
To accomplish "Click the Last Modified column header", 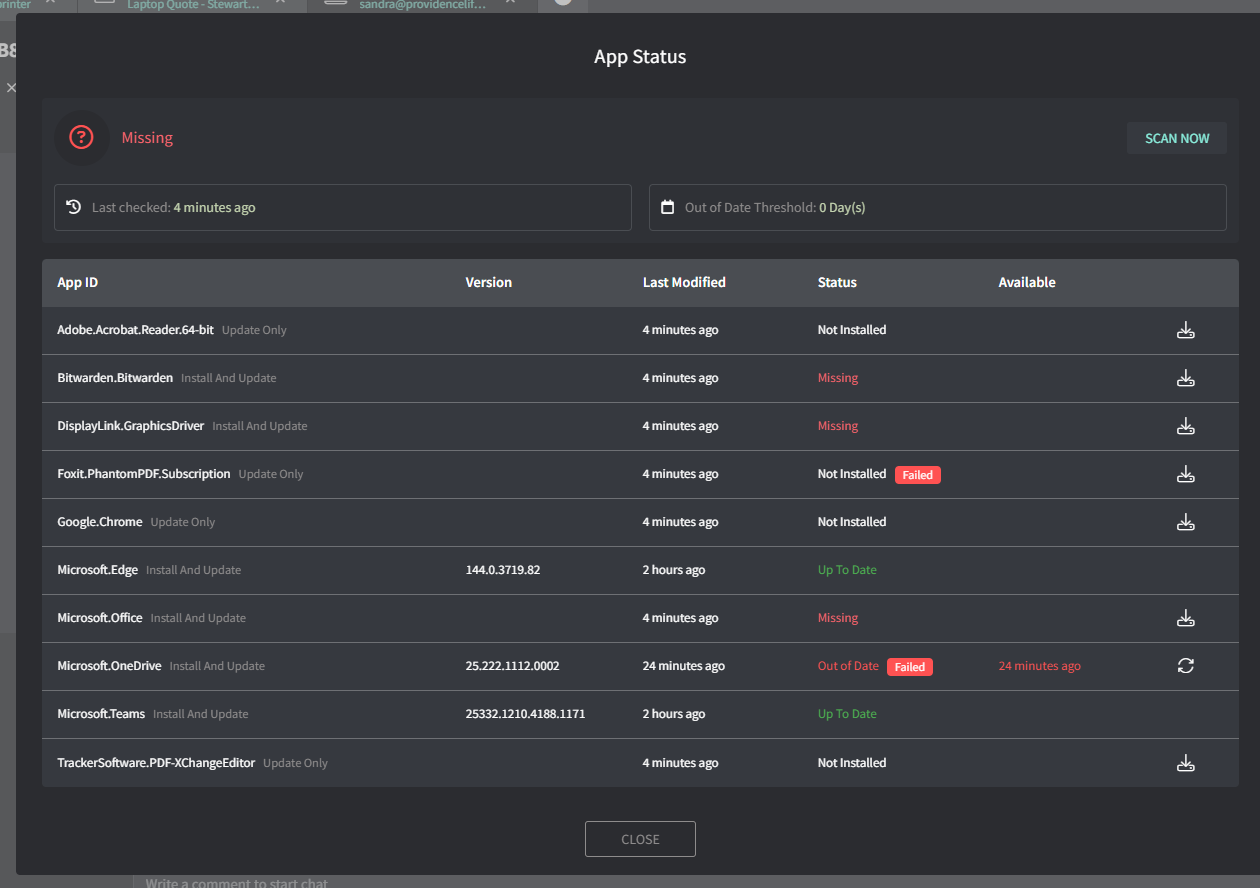I will pos(684,283).
